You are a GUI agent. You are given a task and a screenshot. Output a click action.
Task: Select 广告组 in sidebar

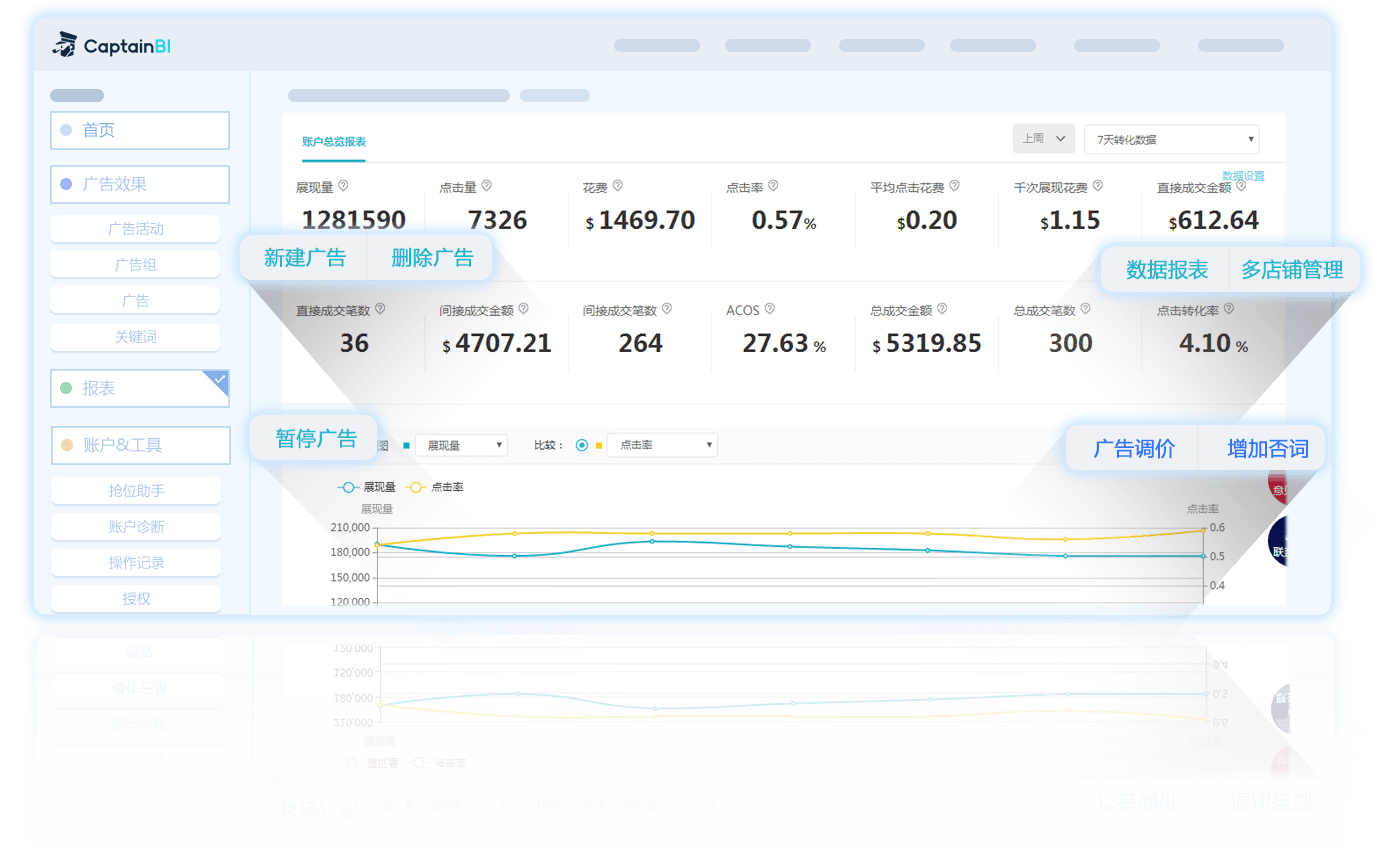click(x=135, y=265)
